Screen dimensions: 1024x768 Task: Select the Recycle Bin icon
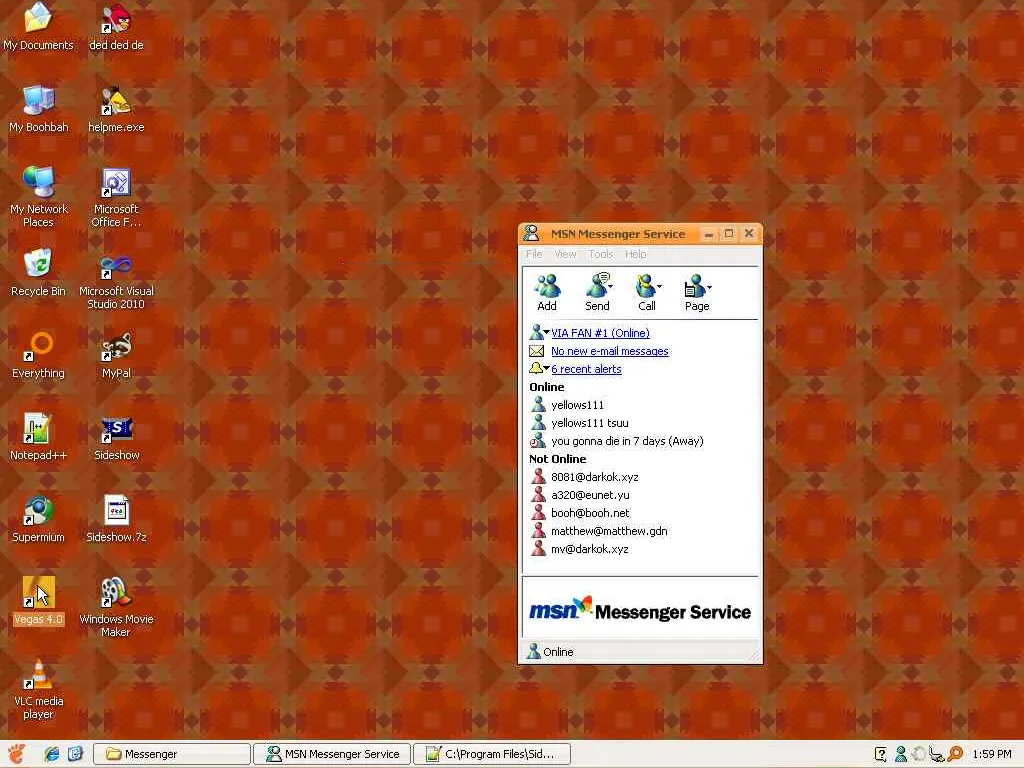tap(38, 273)
